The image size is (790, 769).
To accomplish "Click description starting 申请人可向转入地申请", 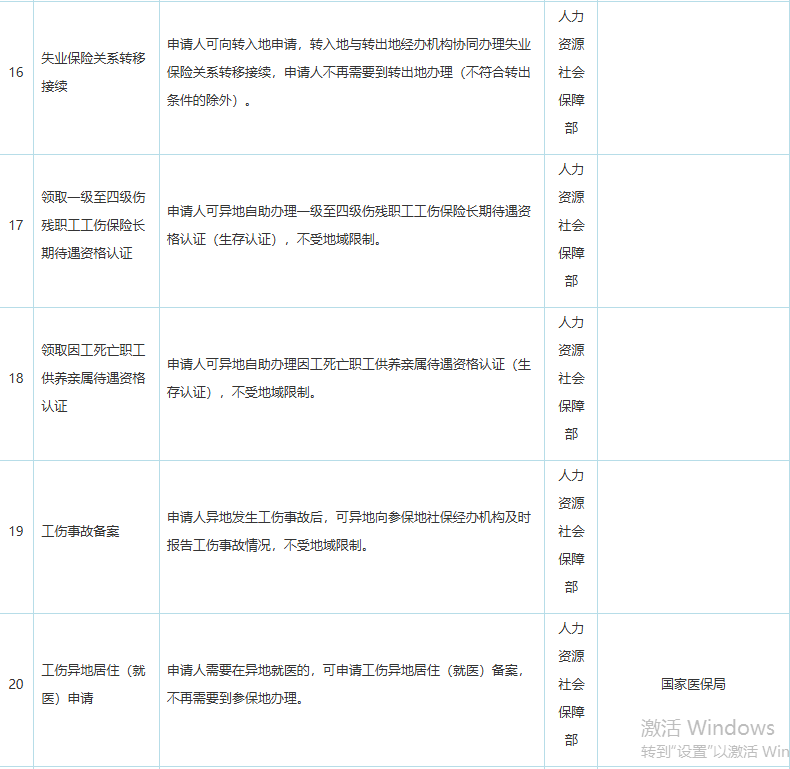I will coord(349,72).
